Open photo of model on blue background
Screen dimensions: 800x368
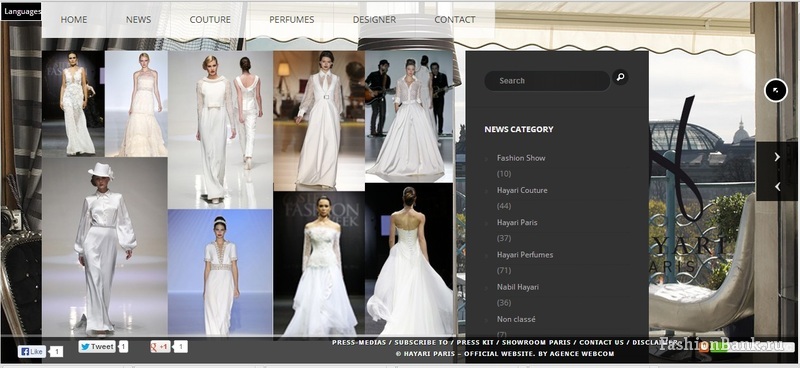point(220,272)
